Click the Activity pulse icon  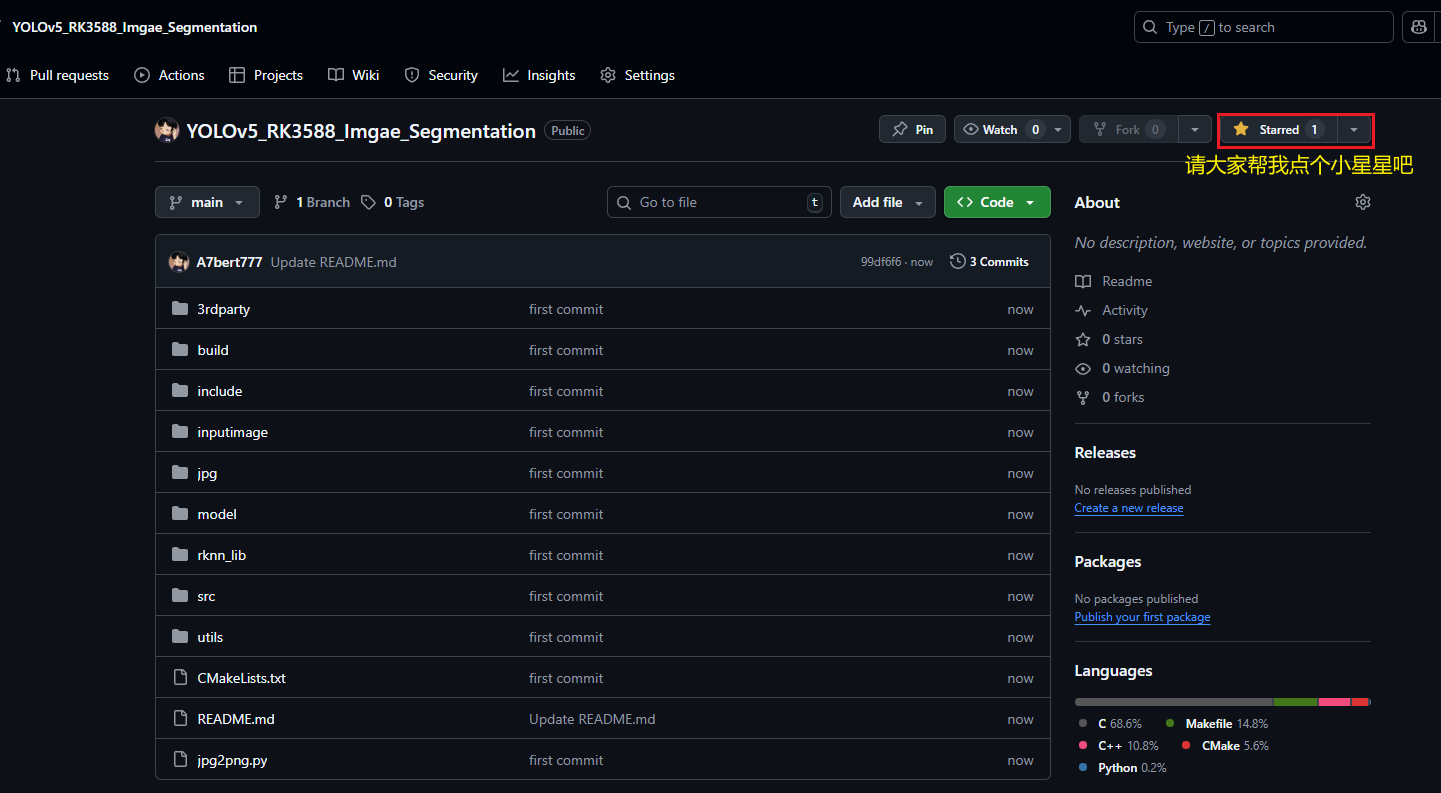[1083, 311]
